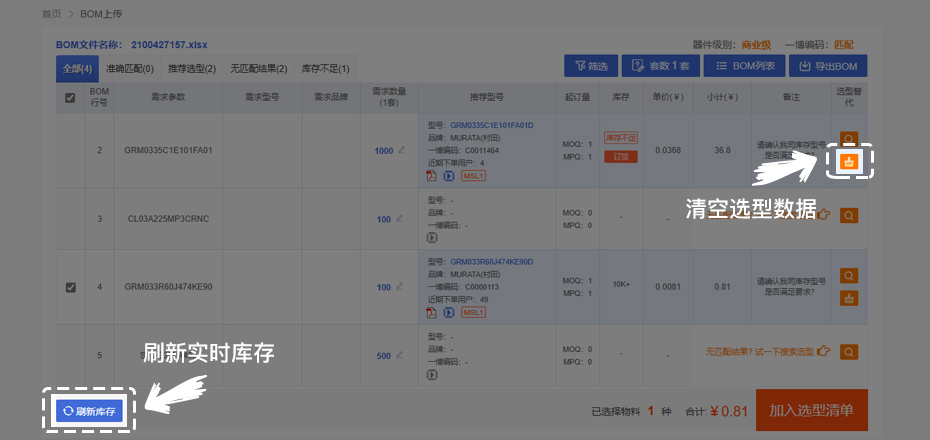Image resolution: width=930 pixels, height=440 pixels.
Task: Click code C0000113 text
Action: (x=483, y=287)
